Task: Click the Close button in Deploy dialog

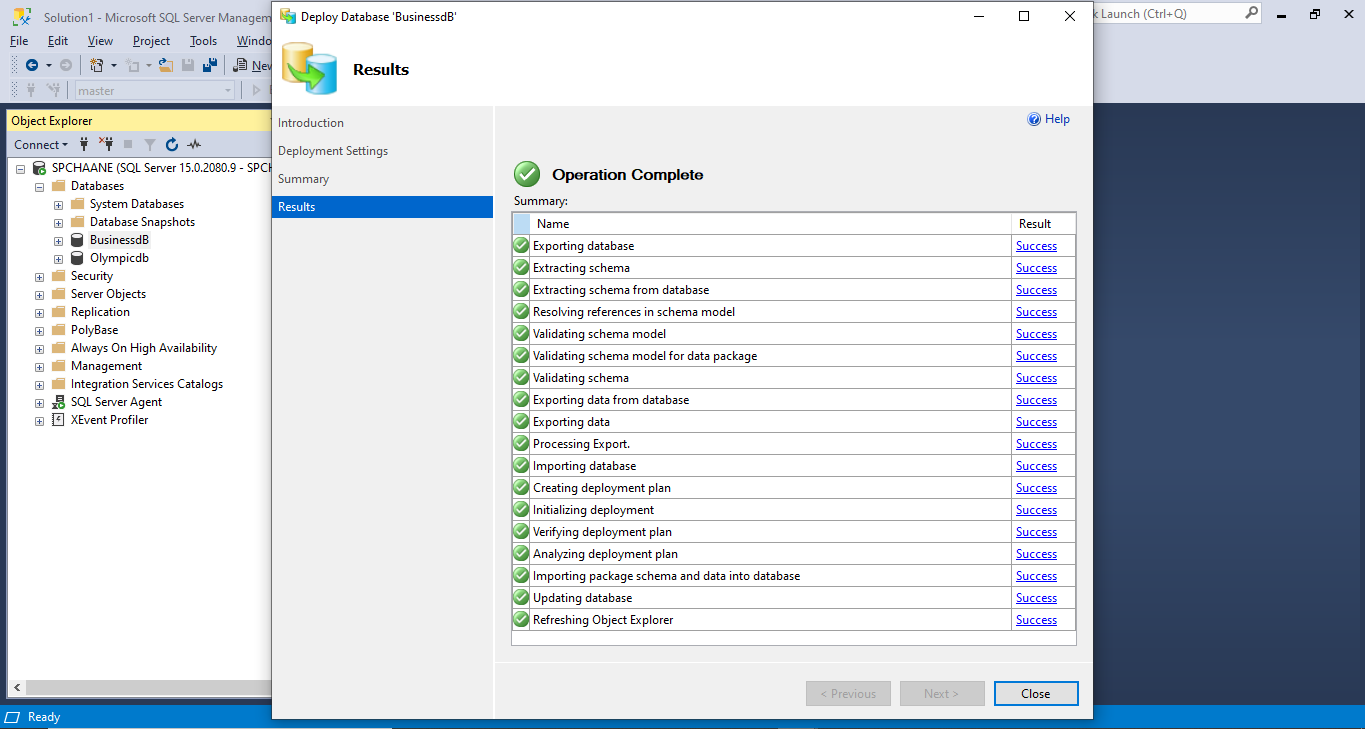Action: [x=1036, y=693]
